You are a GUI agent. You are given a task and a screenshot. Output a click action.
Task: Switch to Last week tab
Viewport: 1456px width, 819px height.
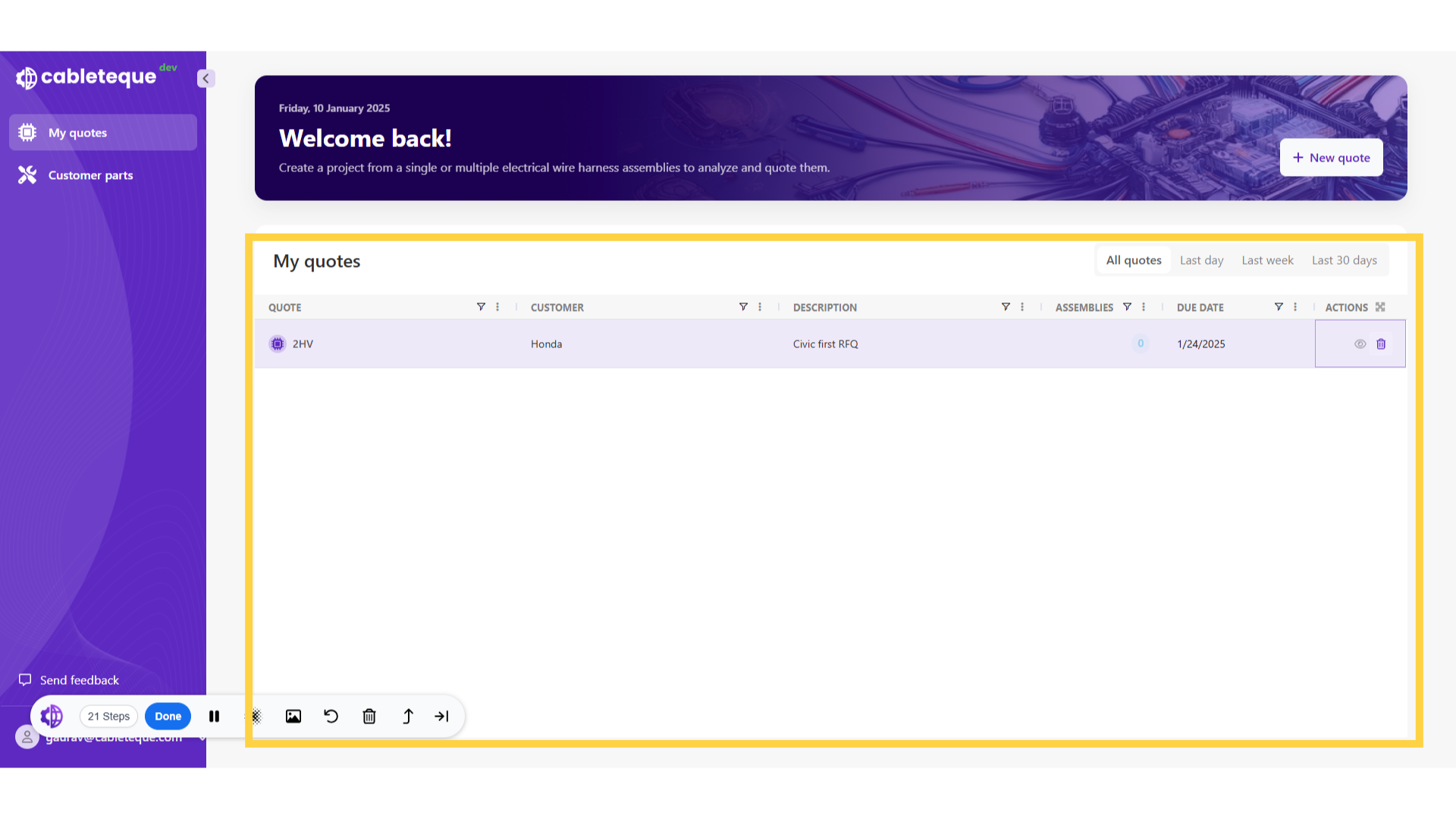click(x=1267, y=261)
